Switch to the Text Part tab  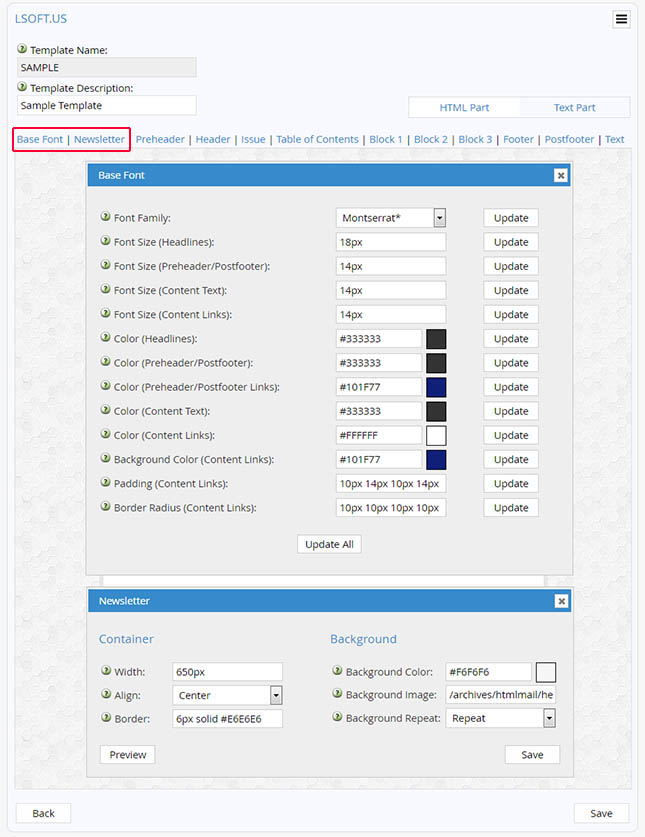coord(575,107)
